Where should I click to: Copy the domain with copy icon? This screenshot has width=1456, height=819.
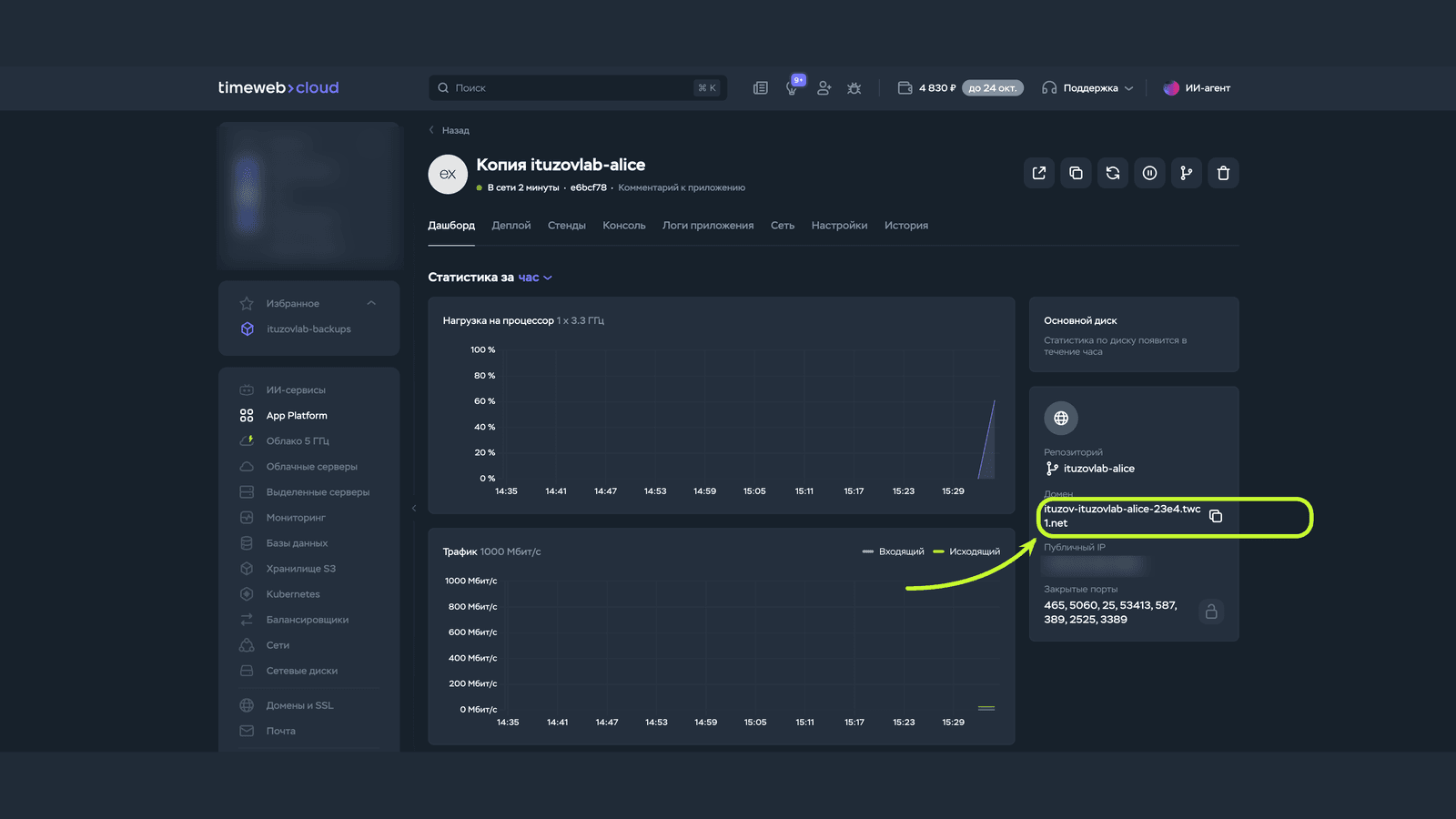click(x=1216, y=516)
